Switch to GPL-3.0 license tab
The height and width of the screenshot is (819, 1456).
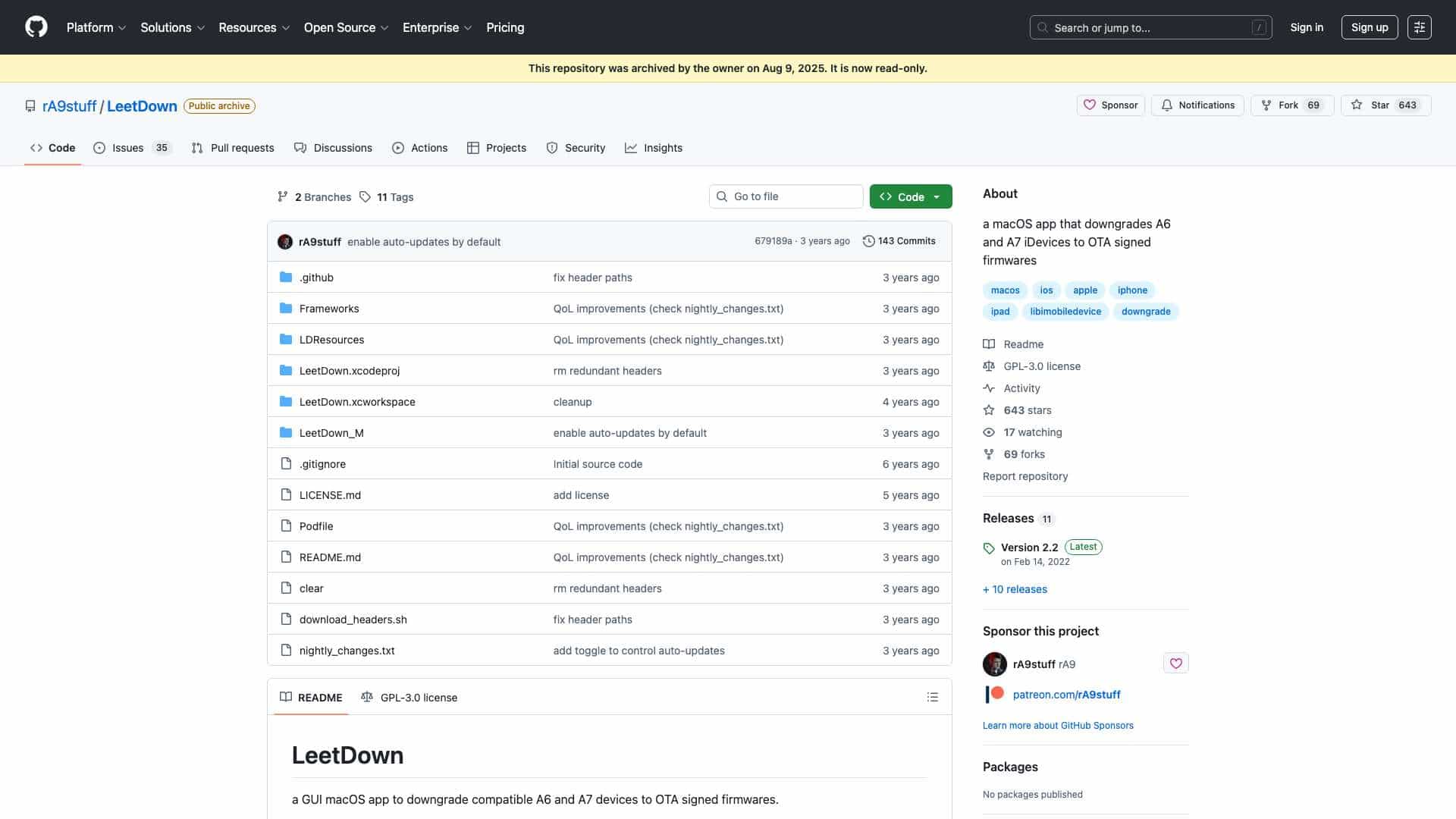(409, 697)
